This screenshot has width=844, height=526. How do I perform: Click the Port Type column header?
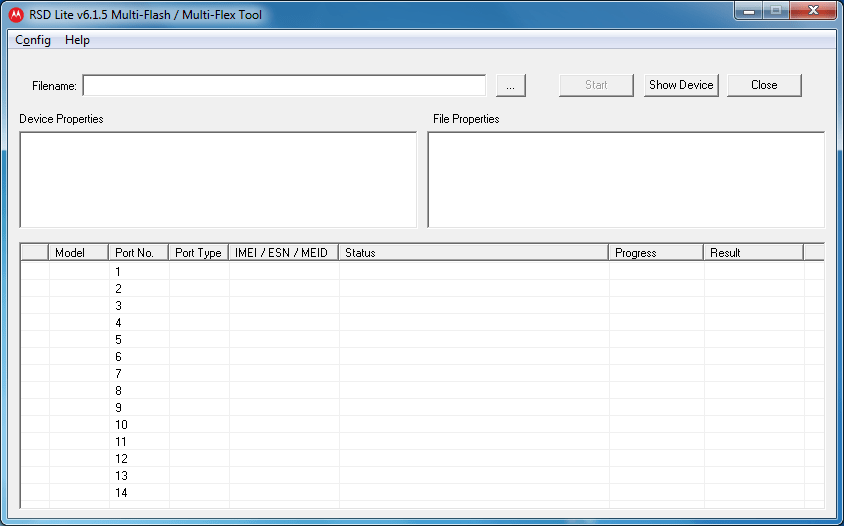tap(198, 253)
